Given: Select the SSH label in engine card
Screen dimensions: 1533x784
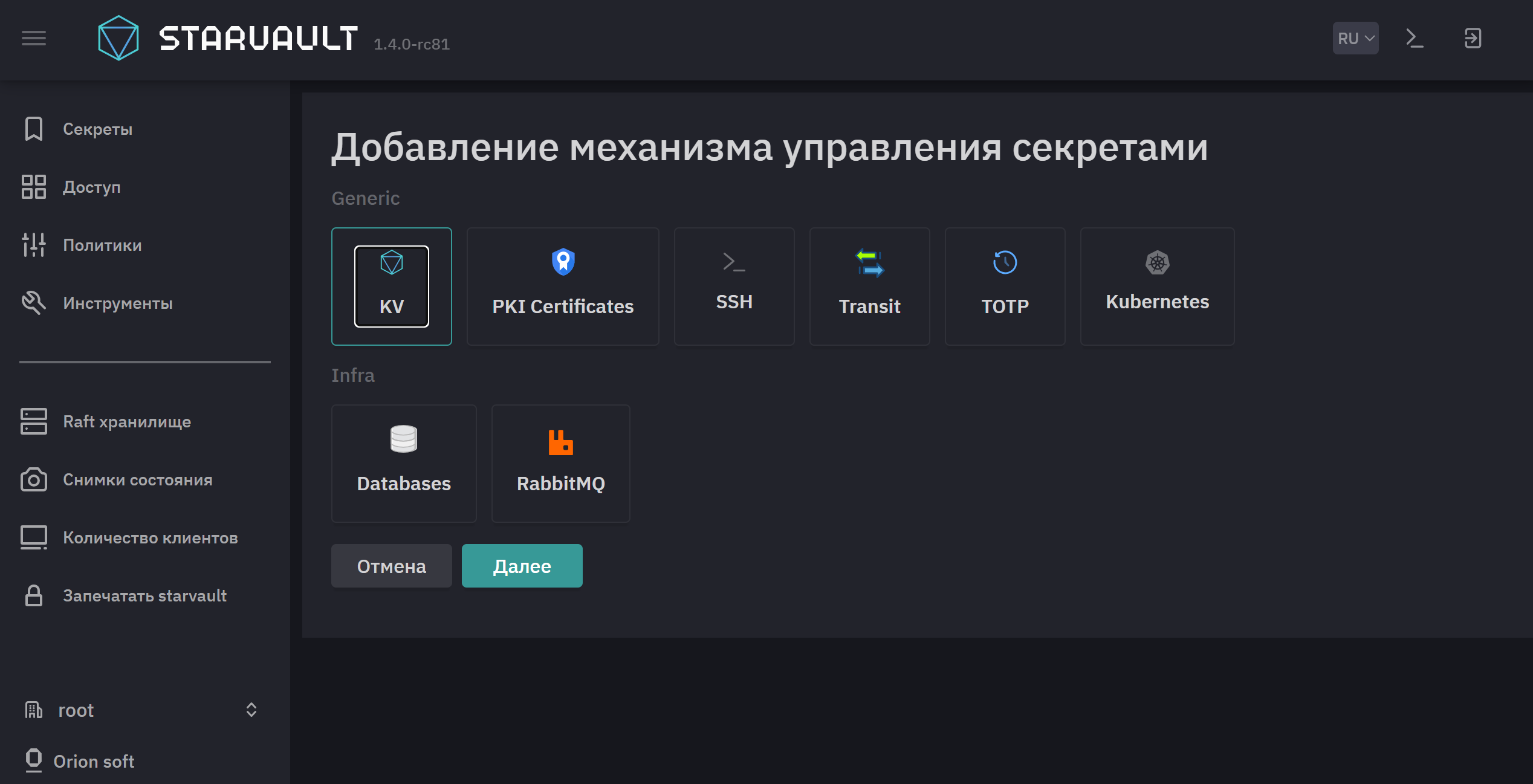Looking at the screenshot, I should pyautogui.click(x=734, y=302).
